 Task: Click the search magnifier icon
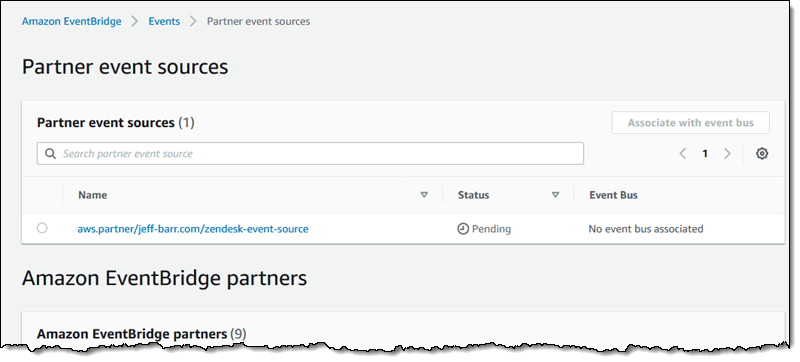pos(51,153)
